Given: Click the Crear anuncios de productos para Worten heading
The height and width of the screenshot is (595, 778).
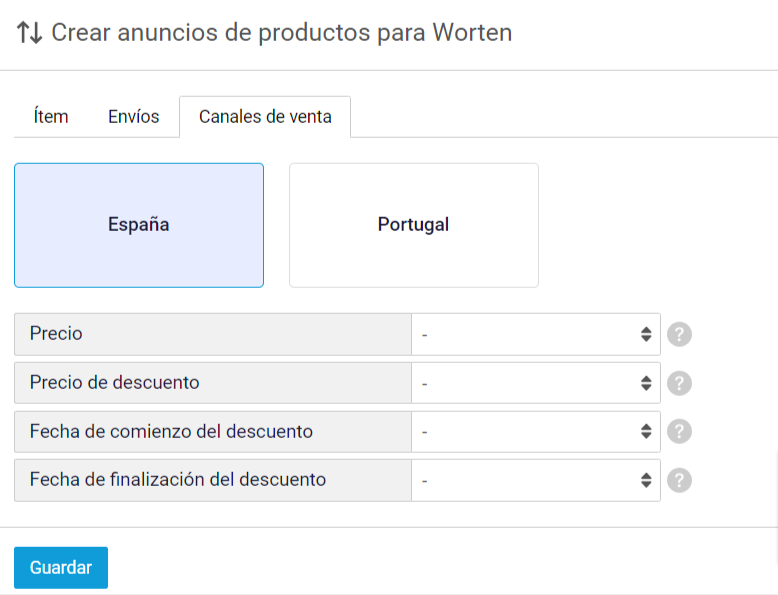Looking at the screenshot, I should [282, 33].
